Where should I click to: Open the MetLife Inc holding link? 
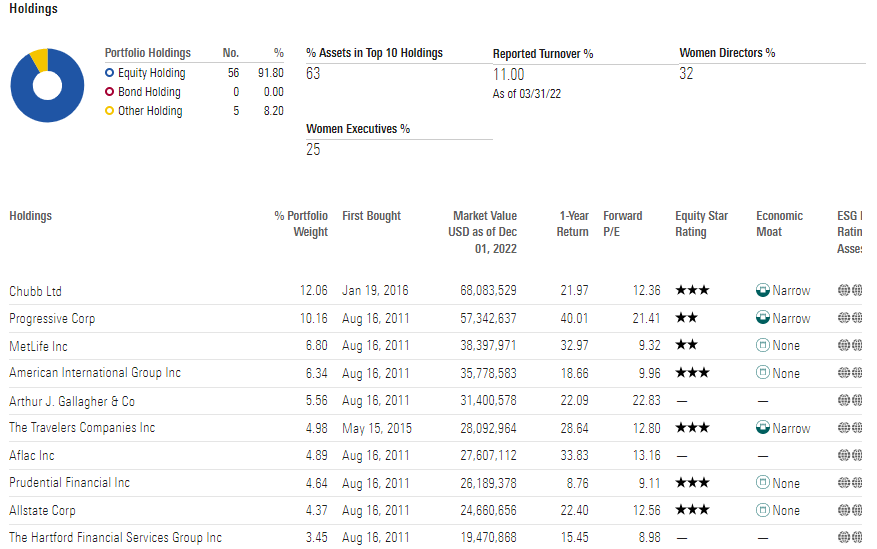pos(38,346)
